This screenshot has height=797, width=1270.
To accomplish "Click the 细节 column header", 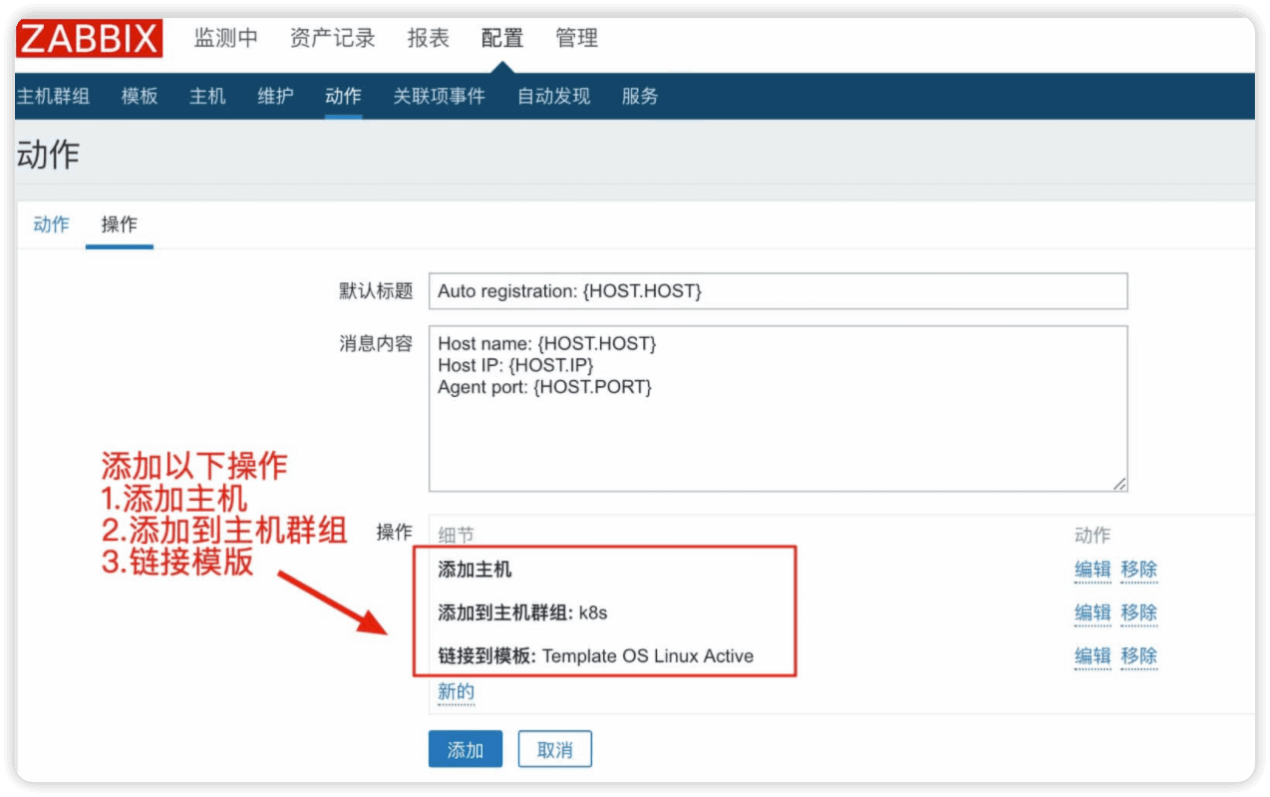I will pos(456,536).
